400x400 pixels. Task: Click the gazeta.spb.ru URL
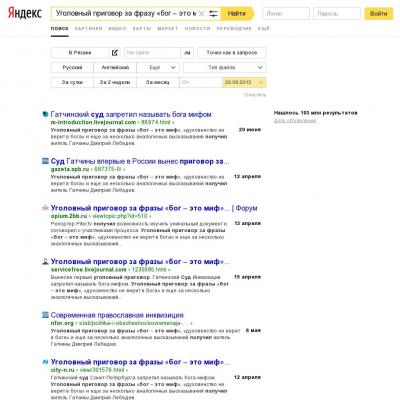[x=70, y=169]
